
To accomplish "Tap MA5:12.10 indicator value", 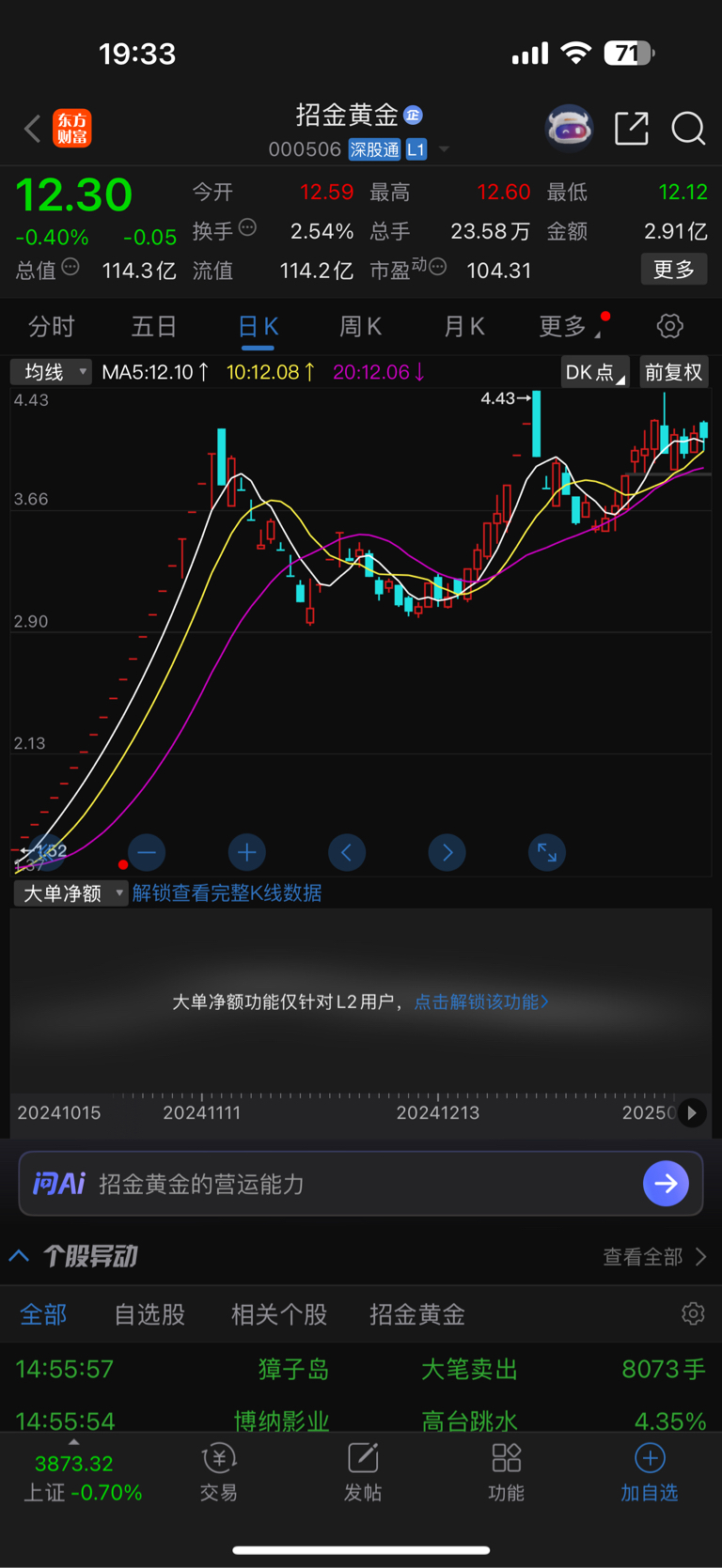I will point(155,372).
